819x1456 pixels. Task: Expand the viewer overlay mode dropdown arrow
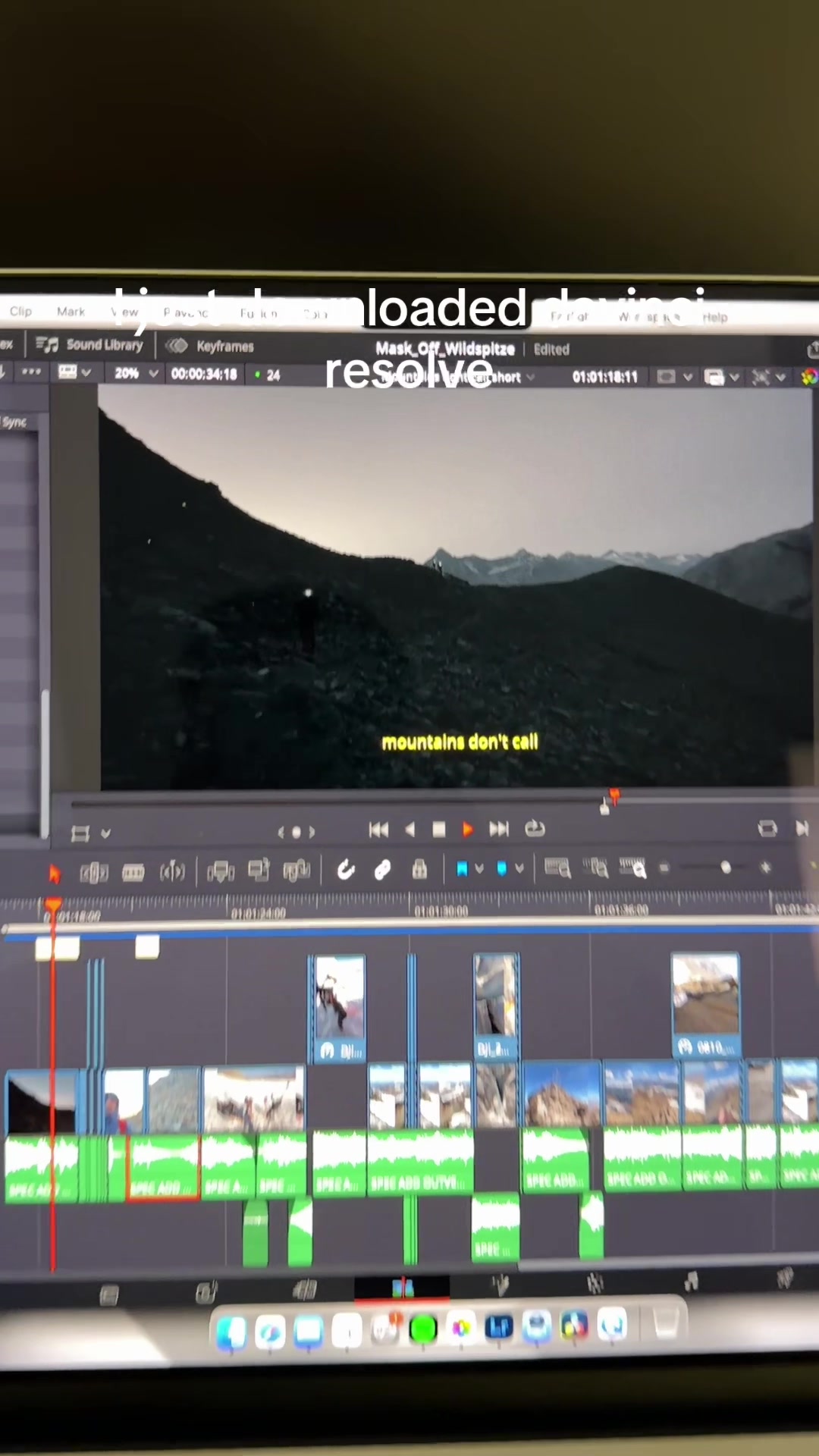(105, 833)
